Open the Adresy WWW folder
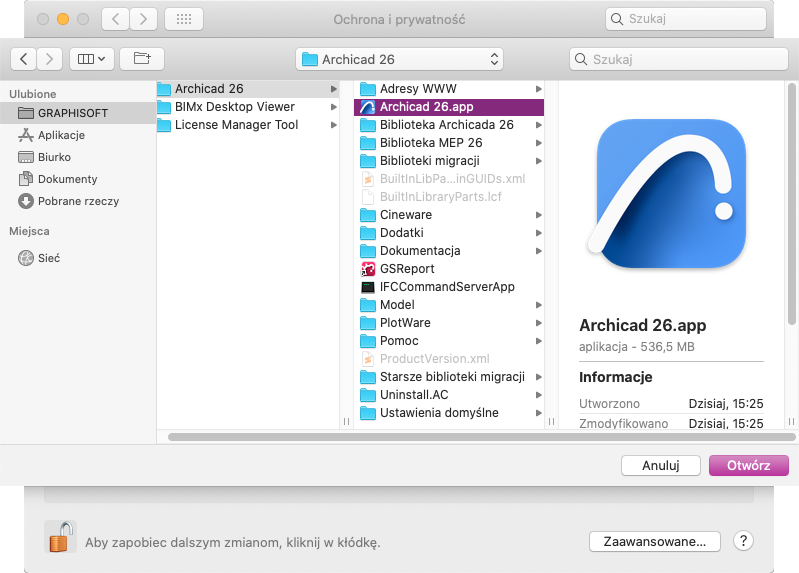This screenshot has width=799, height=573. (449, 89)
